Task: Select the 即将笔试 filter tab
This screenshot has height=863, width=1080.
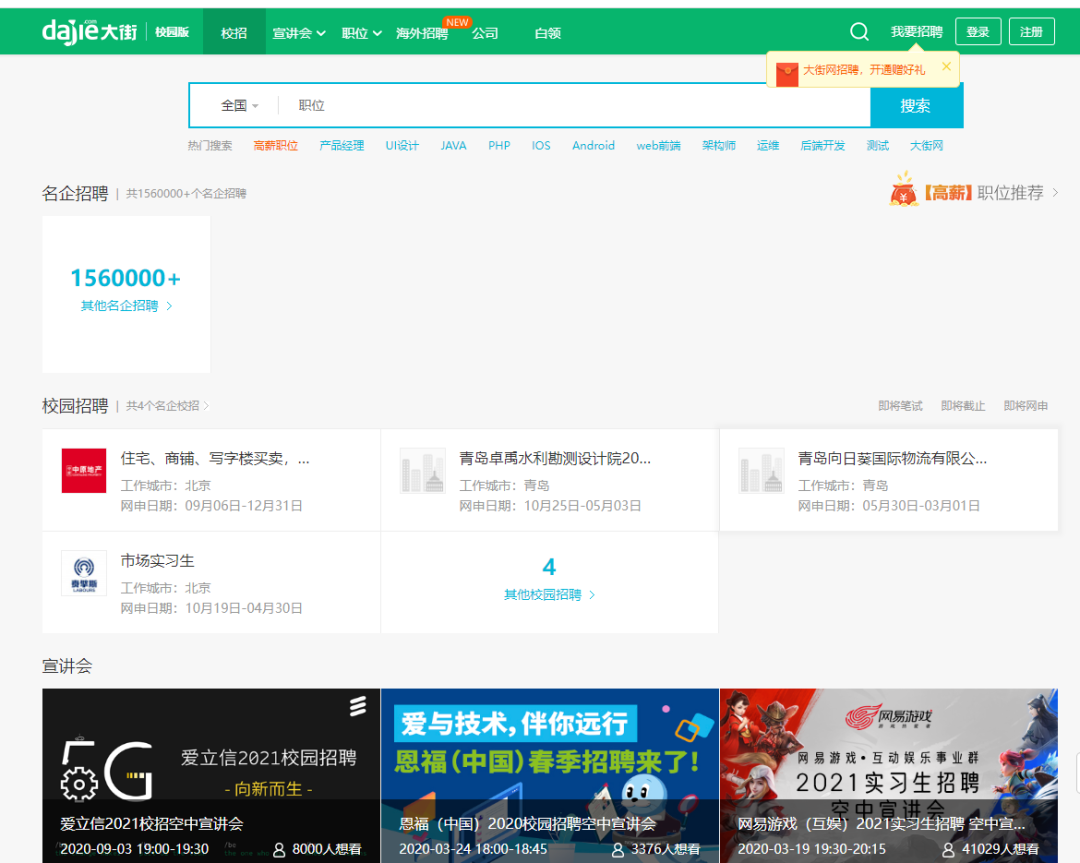Action: (900, 406)
